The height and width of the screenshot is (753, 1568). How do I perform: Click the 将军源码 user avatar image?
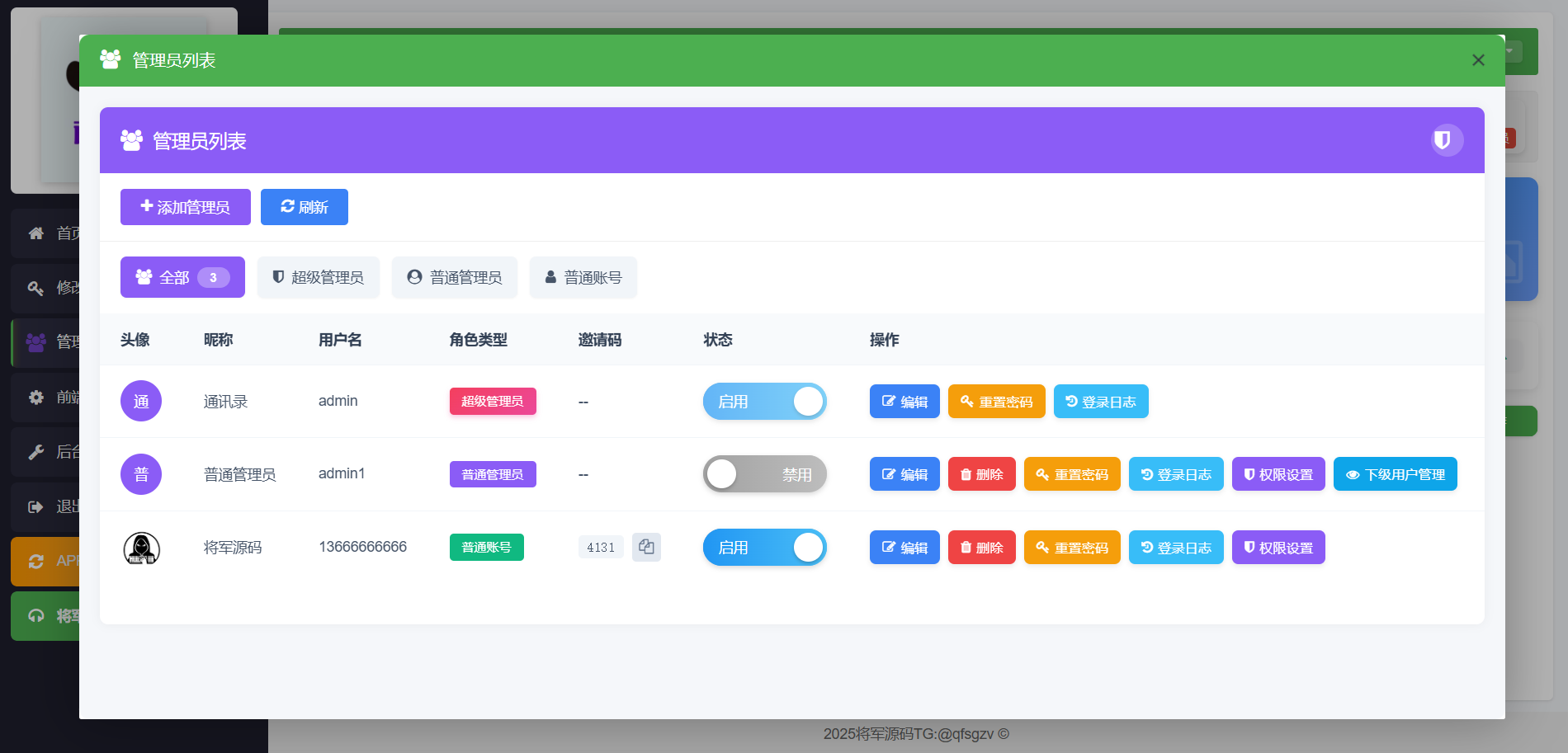click(x=141, y=548)
